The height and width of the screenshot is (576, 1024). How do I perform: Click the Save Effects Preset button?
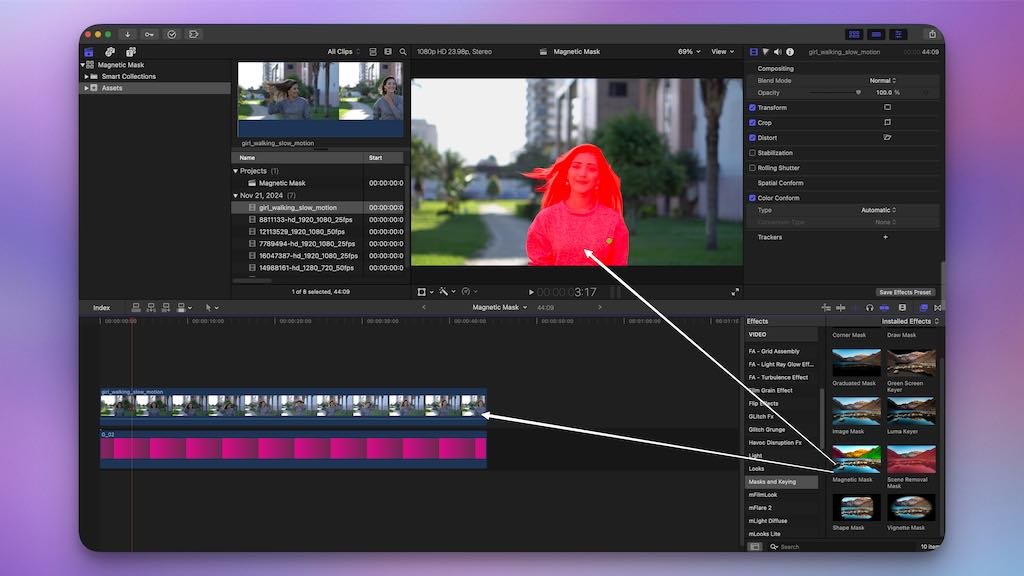pos(904,292)
